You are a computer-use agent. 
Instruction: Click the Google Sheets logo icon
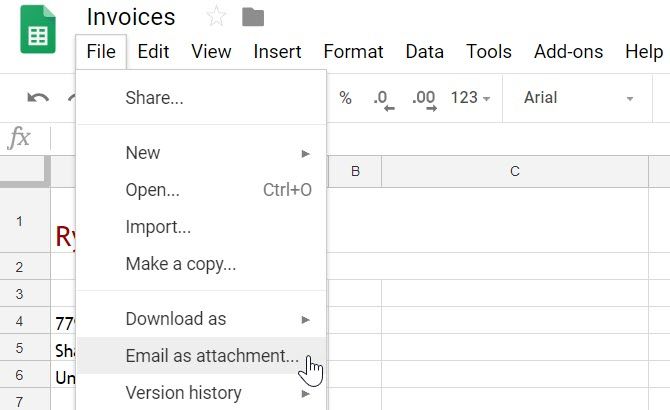(38, 33)
